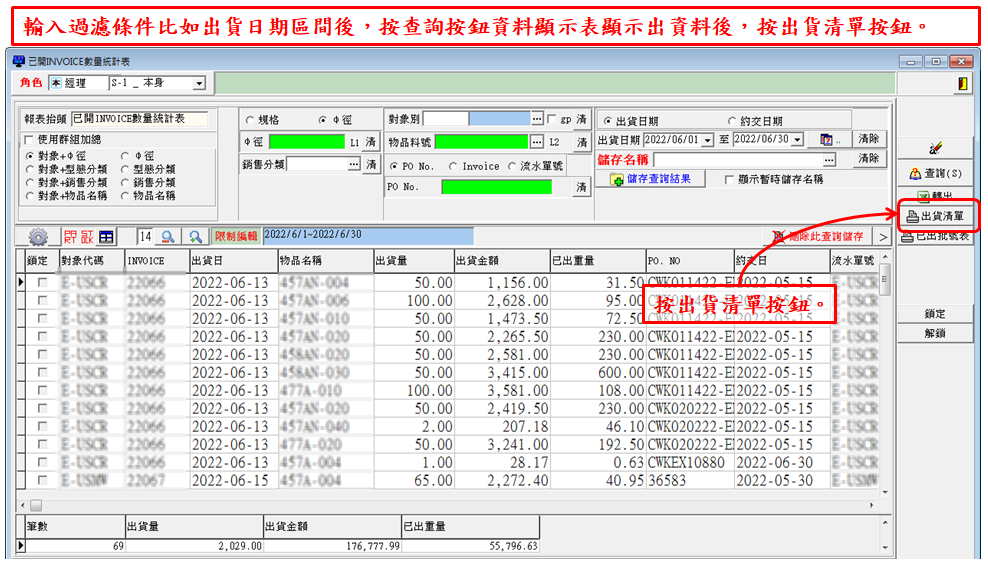Click the 報表抬頭 text field

pos(139,120)
